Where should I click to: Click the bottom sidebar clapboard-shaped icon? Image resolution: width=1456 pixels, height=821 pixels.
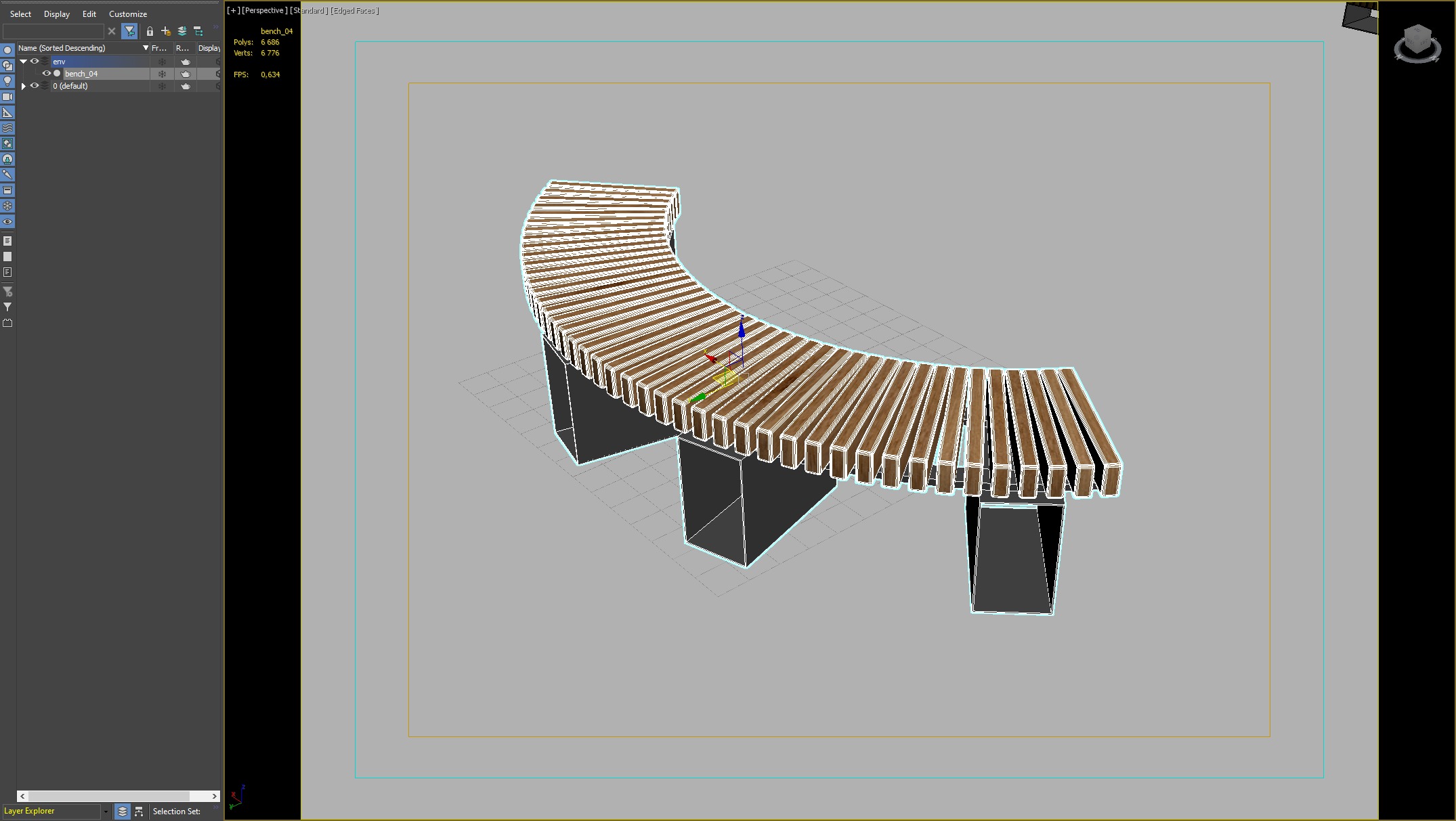coord(7,323)
